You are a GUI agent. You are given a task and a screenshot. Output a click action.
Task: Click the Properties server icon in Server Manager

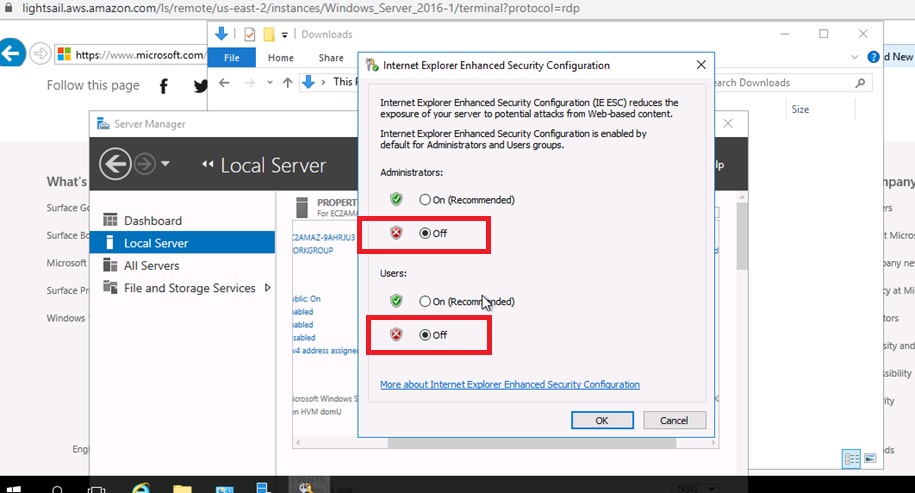coord(302,207)
